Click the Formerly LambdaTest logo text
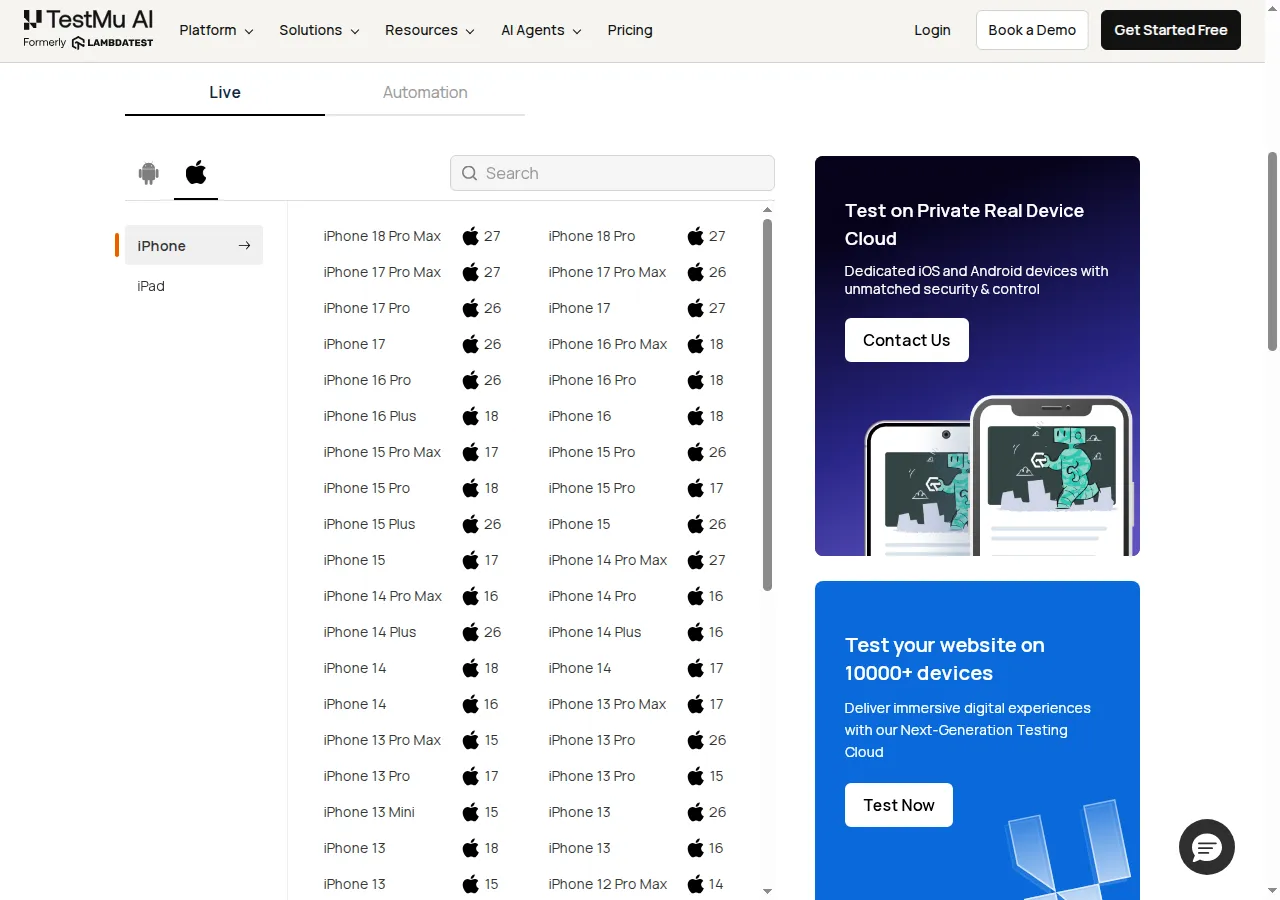Image resolution: width=1280 pixels, height=900 pixels. click(x=88, y=43)
